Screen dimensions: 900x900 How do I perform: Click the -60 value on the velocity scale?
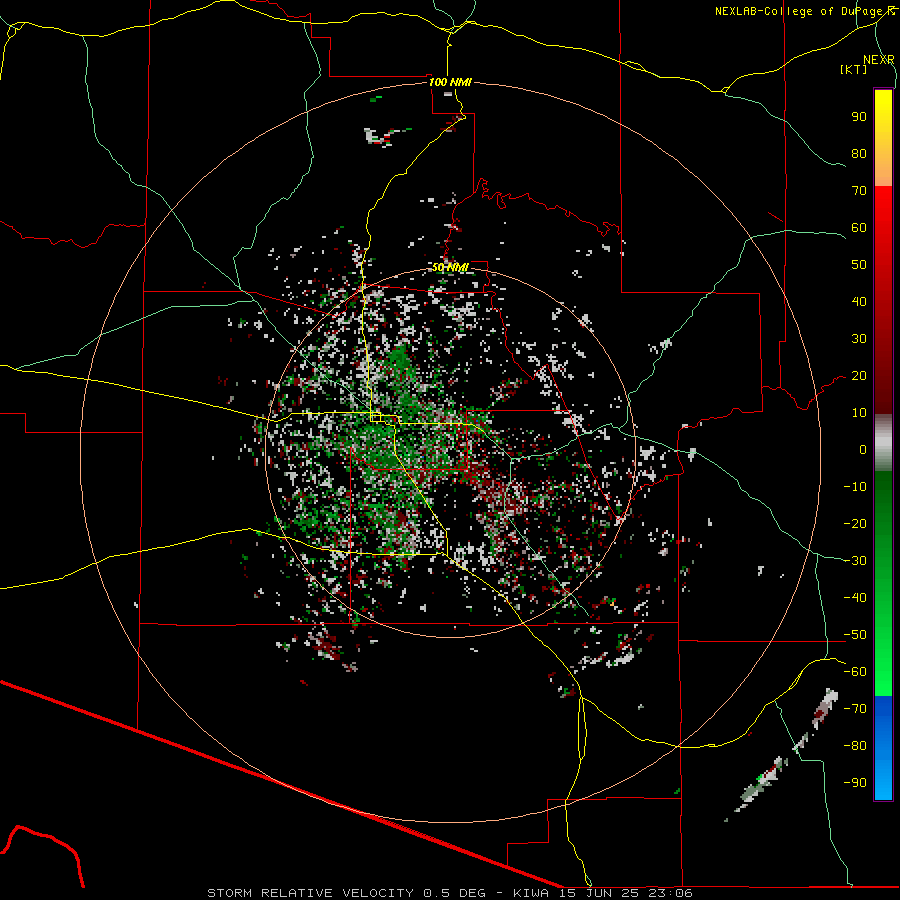pyautogui.click(x=855, y=672)
